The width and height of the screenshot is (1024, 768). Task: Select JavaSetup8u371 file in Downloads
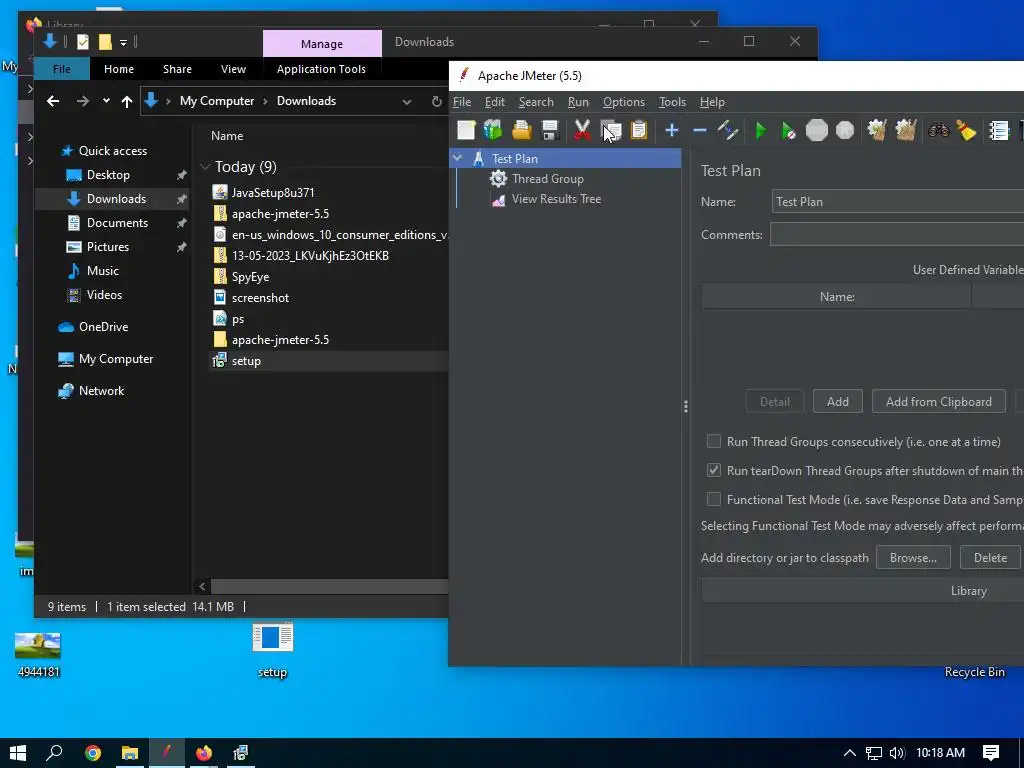(273, 193)
